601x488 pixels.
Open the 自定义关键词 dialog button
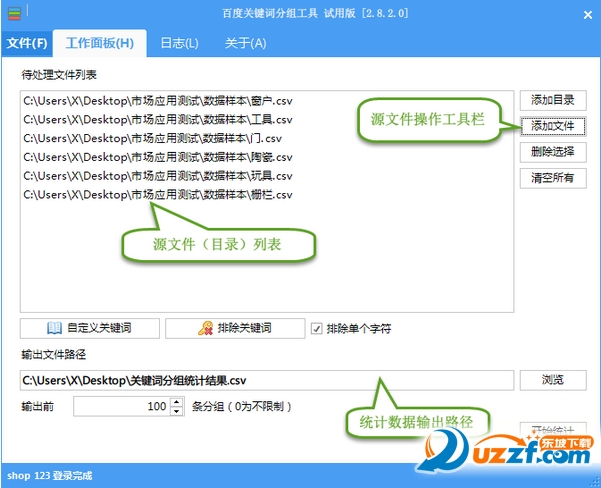pos(90,328)
